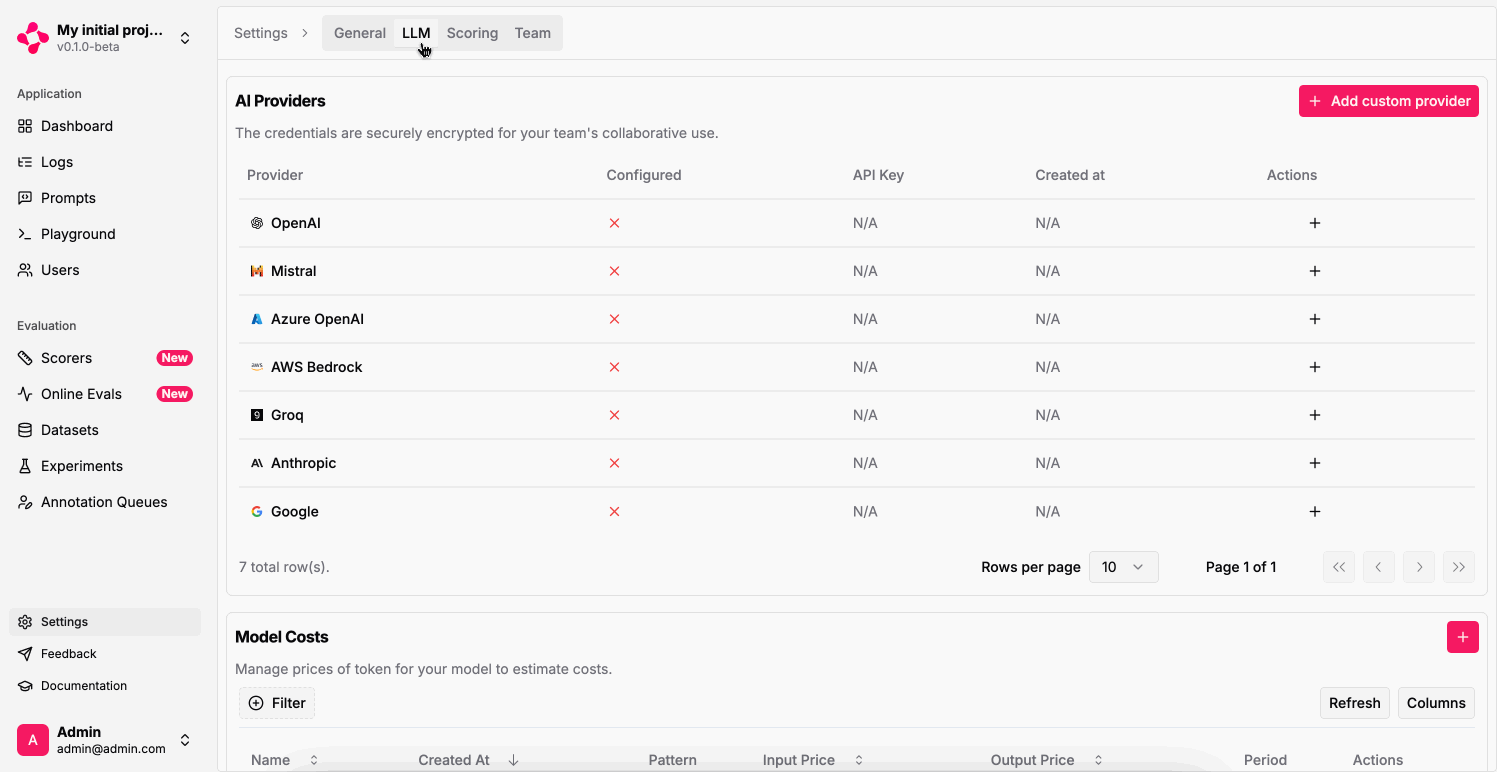
Task: Click the red X in OpenAI row
Action: click(615, 223)
